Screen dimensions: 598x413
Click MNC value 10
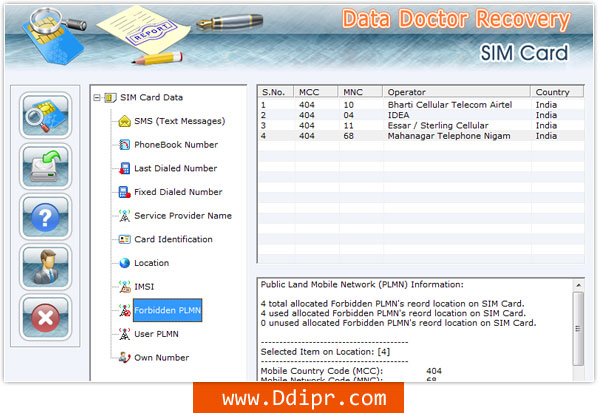point(349,105)
